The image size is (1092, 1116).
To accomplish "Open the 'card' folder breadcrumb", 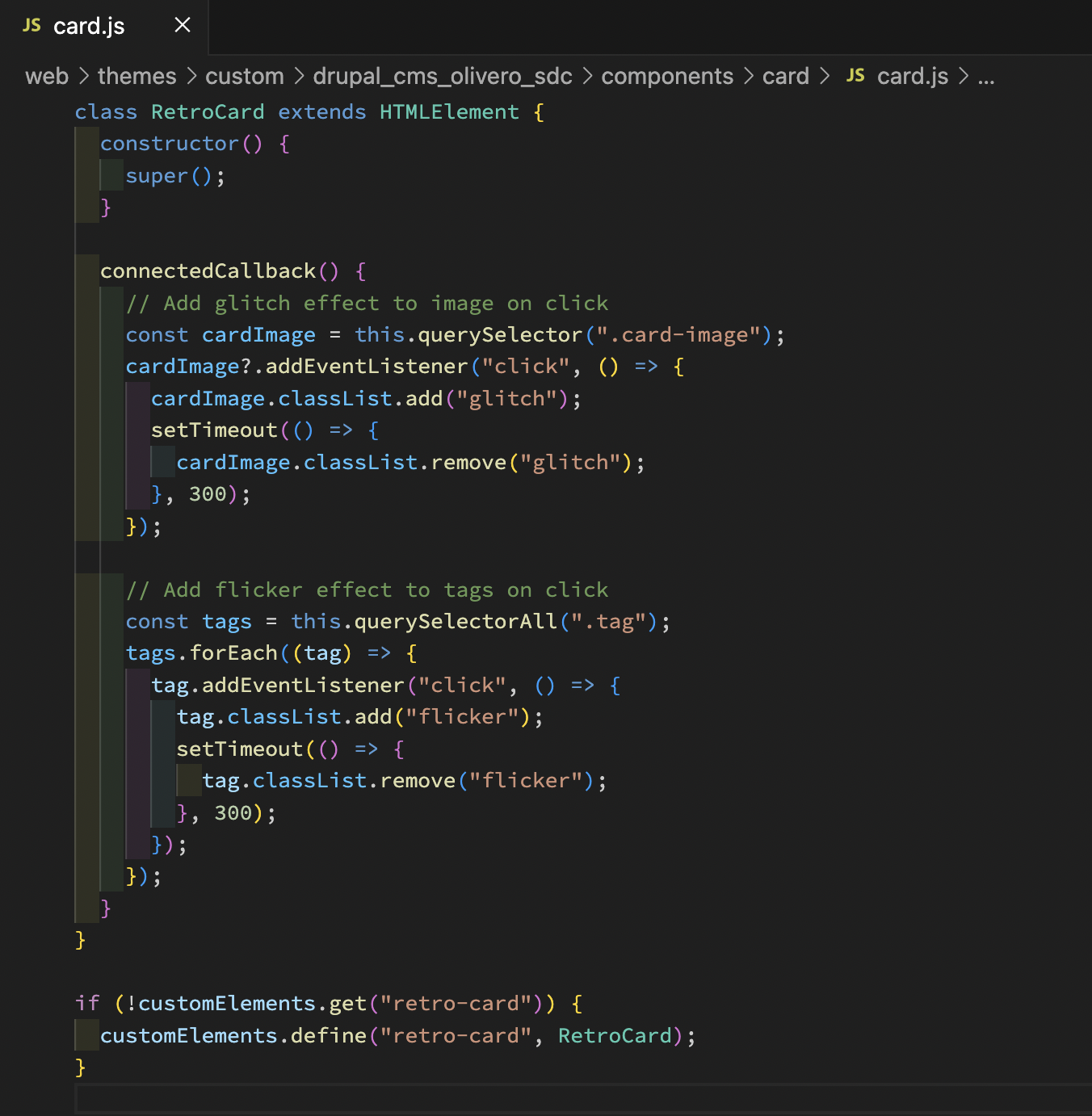I will point(786,77).
